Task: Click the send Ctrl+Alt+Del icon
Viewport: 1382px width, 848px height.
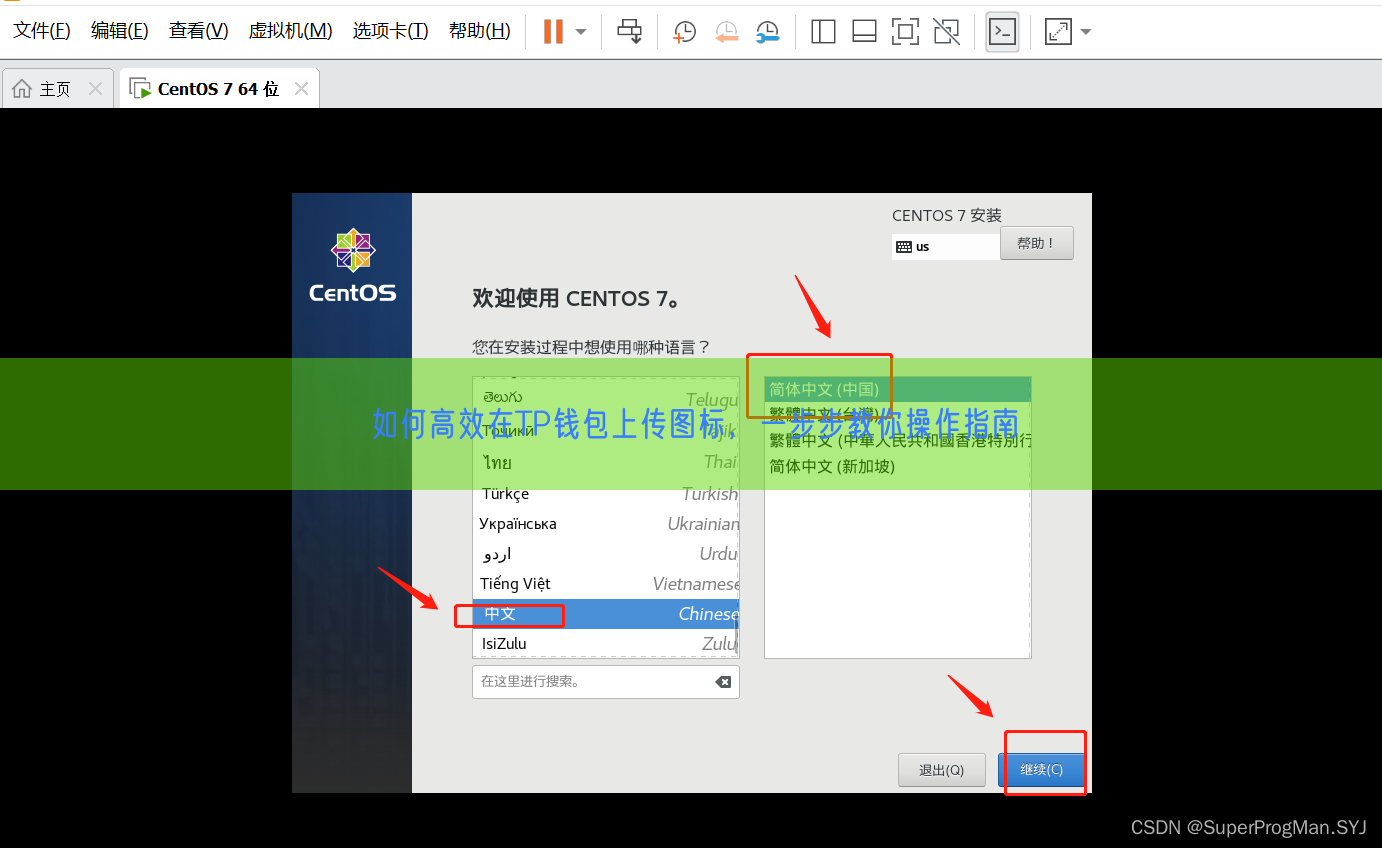Action: pyautogui.click(x=629, y=32)
